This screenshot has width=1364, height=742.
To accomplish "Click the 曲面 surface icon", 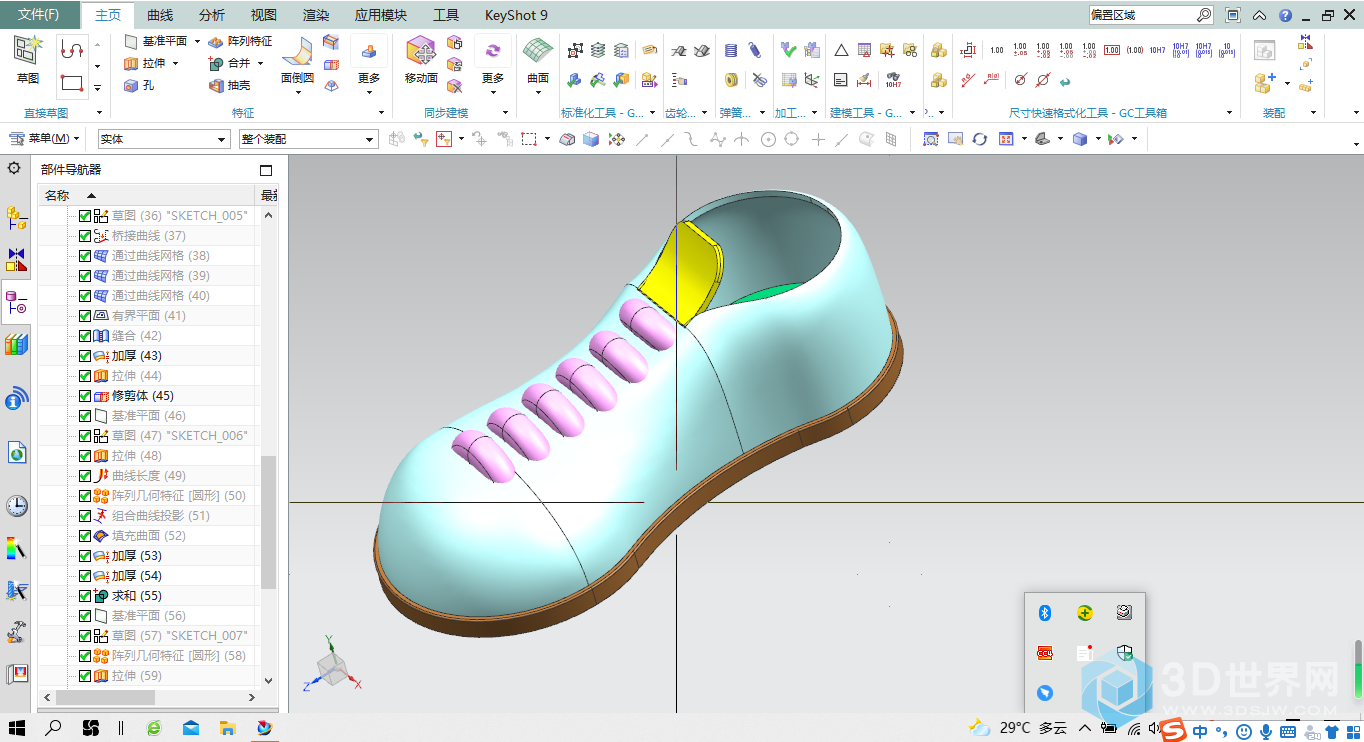I will pos(538,52).
